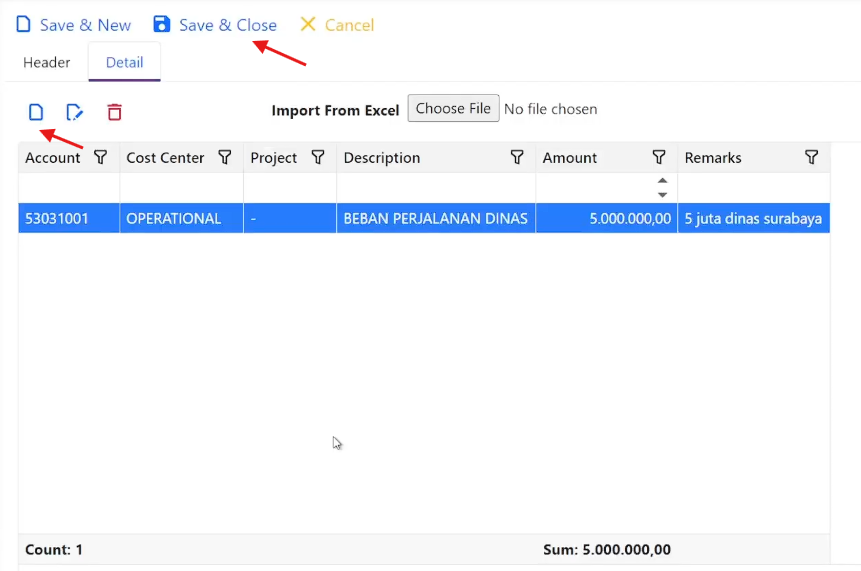Sort by the Description column header
The height and width of the screenshot is (571, 861).
(382, 158)
